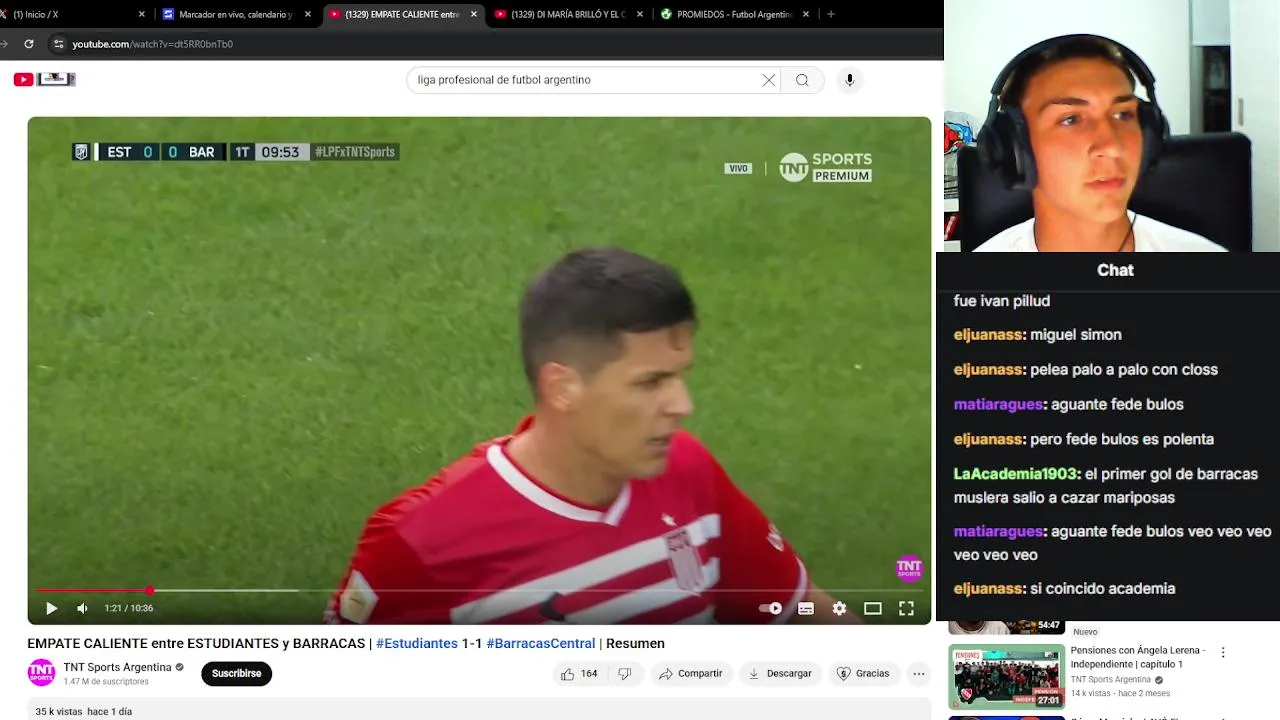Screen dimensions: 1280x720
Task: Switch to Marcador en vivo tab
Action: pyautogui.click(x=236, y=14)
